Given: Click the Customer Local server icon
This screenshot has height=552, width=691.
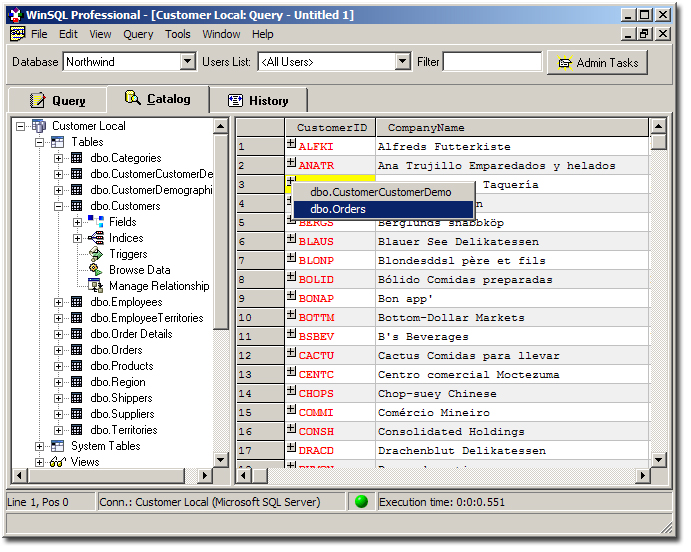Looking at the screenshot, I should tap(39, 126).
